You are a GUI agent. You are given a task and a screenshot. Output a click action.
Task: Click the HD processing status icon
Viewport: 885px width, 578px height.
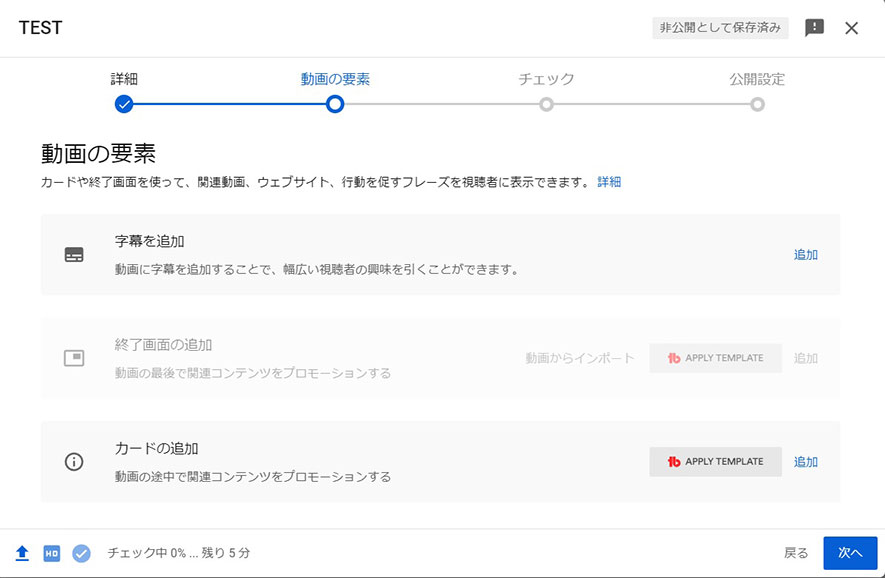tap(52, 553)
